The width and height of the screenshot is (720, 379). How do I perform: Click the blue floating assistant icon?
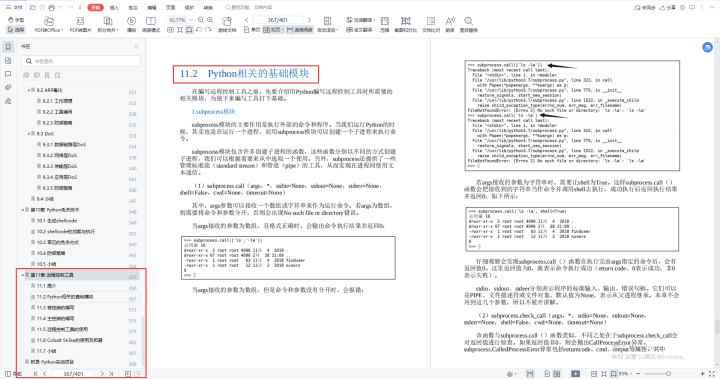(707, 47)
